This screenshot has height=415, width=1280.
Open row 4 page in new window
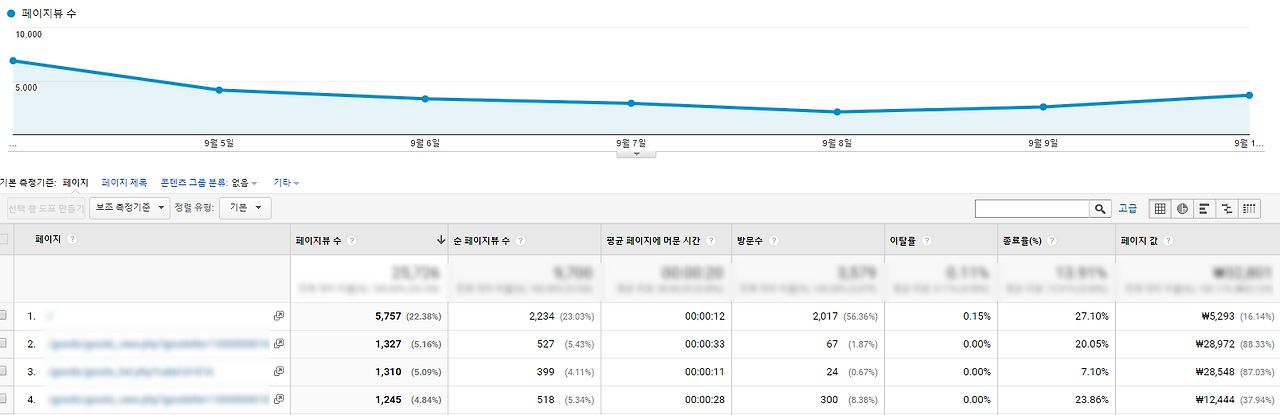(x=279, y=400)
